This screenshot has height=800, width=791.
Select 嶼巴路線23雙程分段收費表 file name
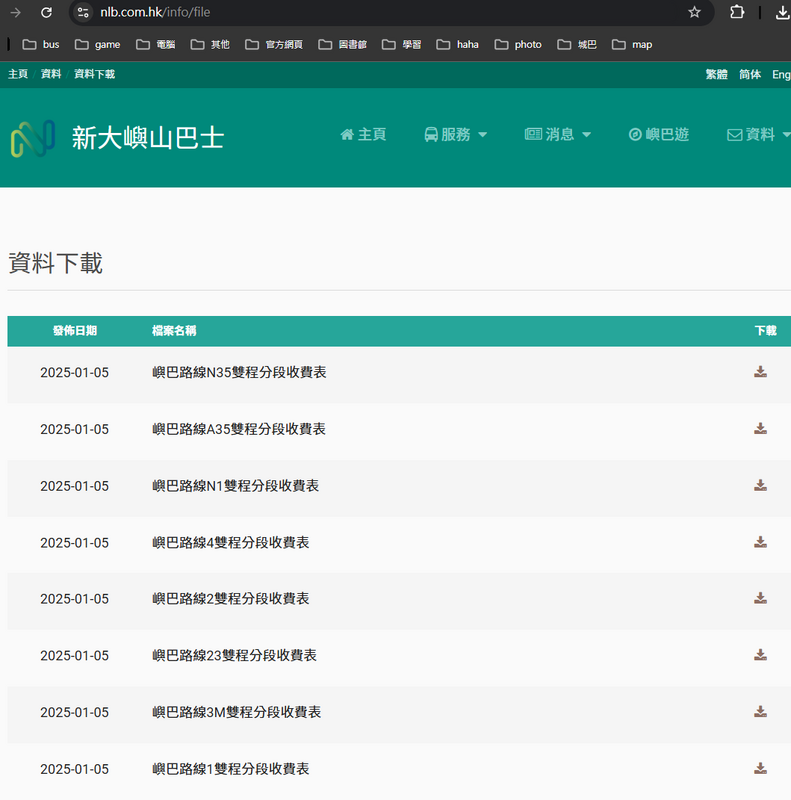click(234, 655)
